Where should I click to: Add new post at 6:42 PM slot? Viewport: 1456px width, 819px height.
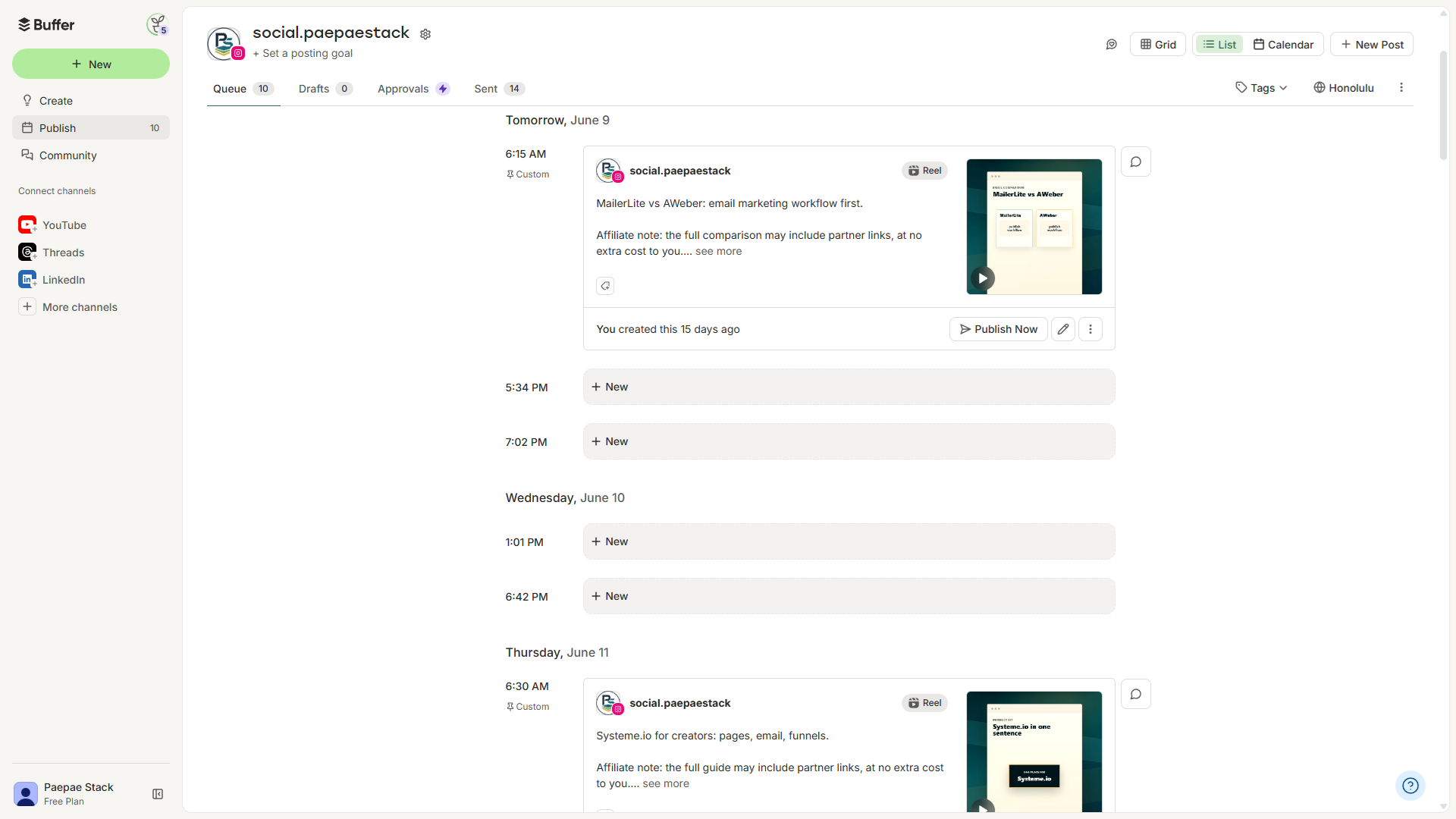click(849, 596)
